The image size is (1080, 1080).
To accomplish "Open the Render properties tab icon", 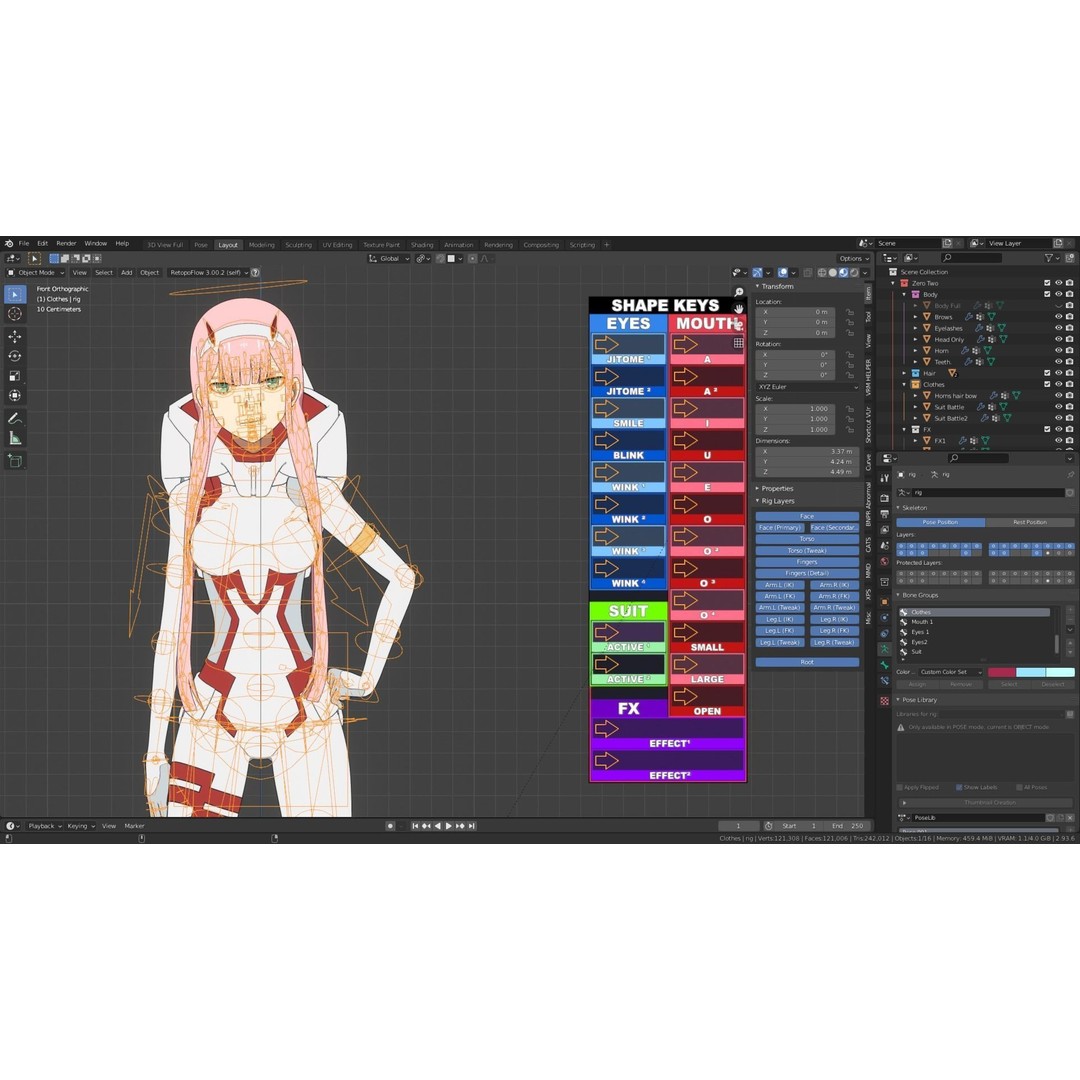I will tap(884, 497).
